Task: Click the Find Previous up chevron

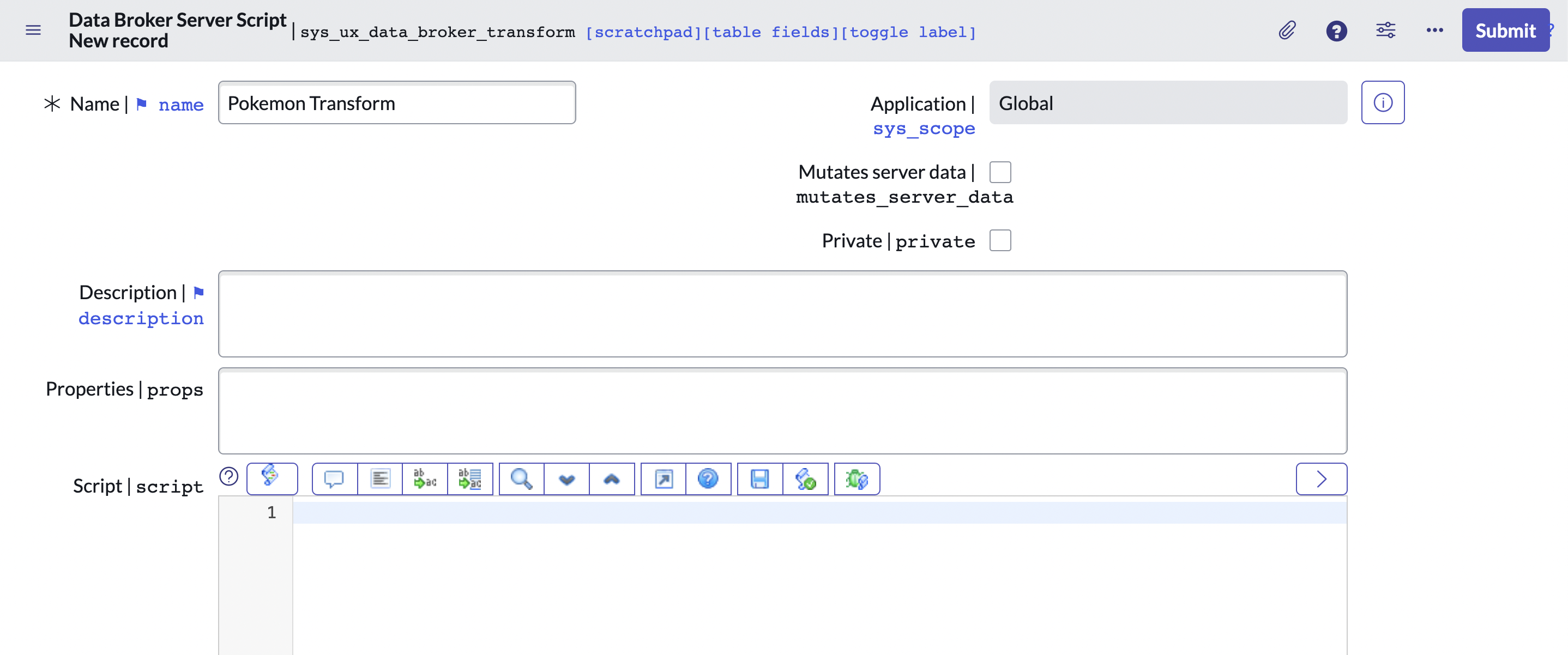Action: tap(612, 479)
